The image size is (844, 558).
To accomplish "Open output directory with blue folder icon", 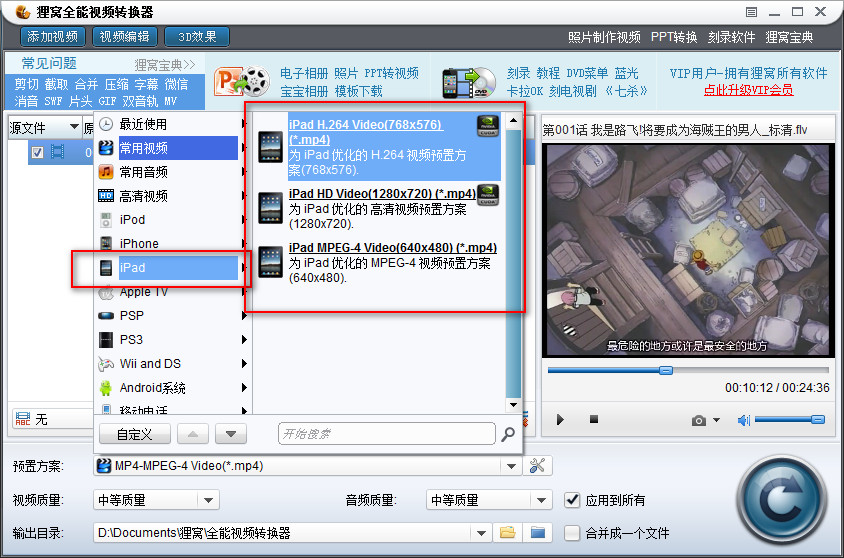I will [538, 533].
